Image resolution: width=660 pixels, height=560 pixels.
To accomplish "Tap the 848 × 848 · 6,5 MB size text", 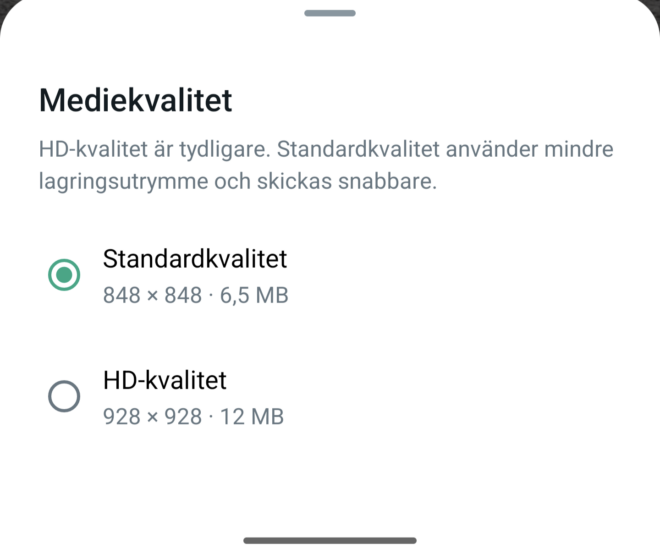I will (196, 295).
